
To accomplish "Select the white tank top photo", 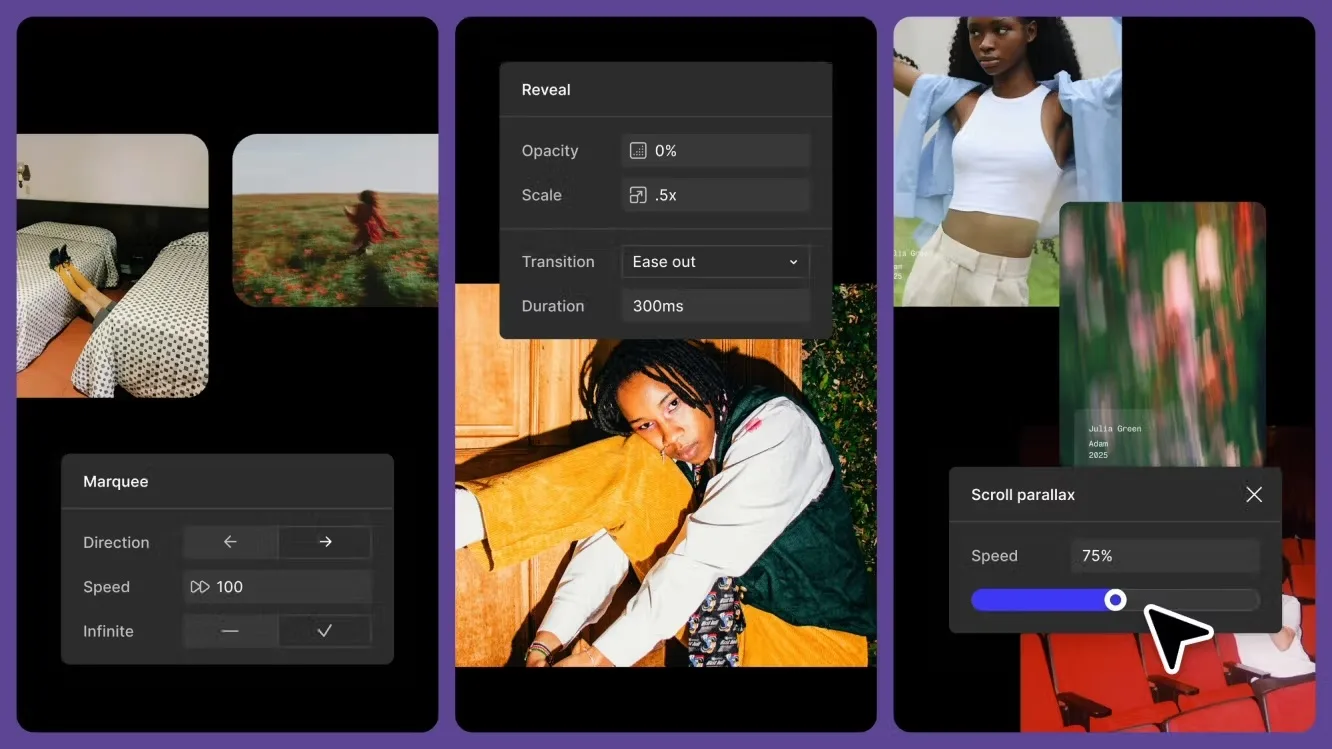I will pos(1007,161).
